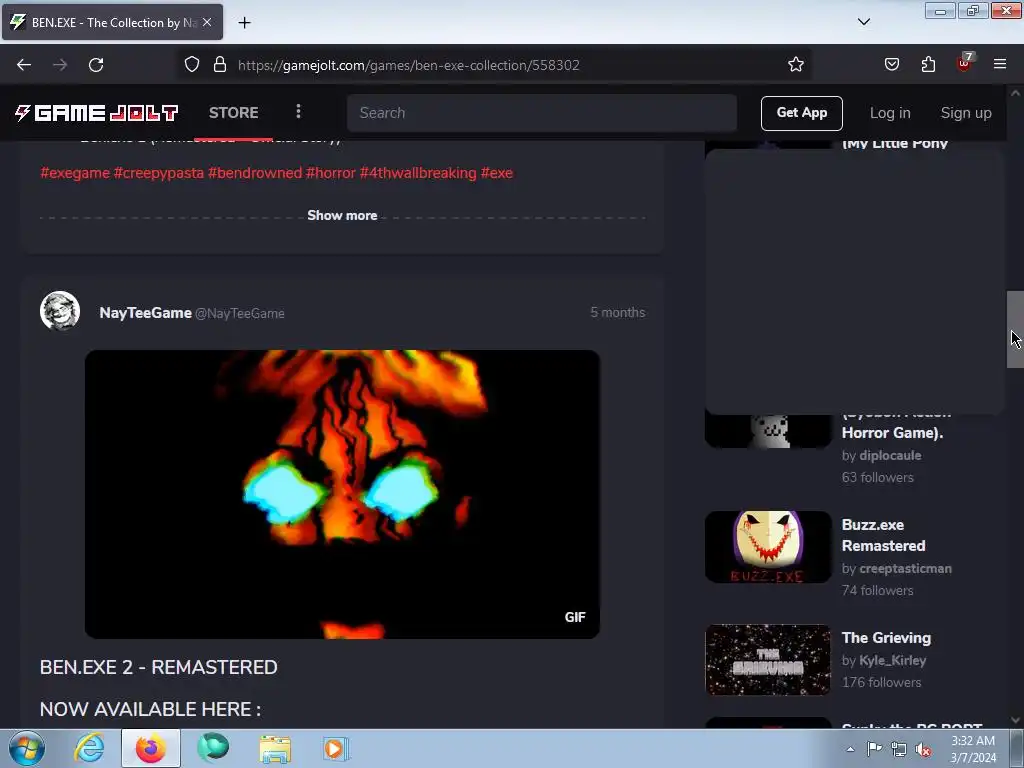Click the scrollbar down arrow

[x=1015, y=720]
